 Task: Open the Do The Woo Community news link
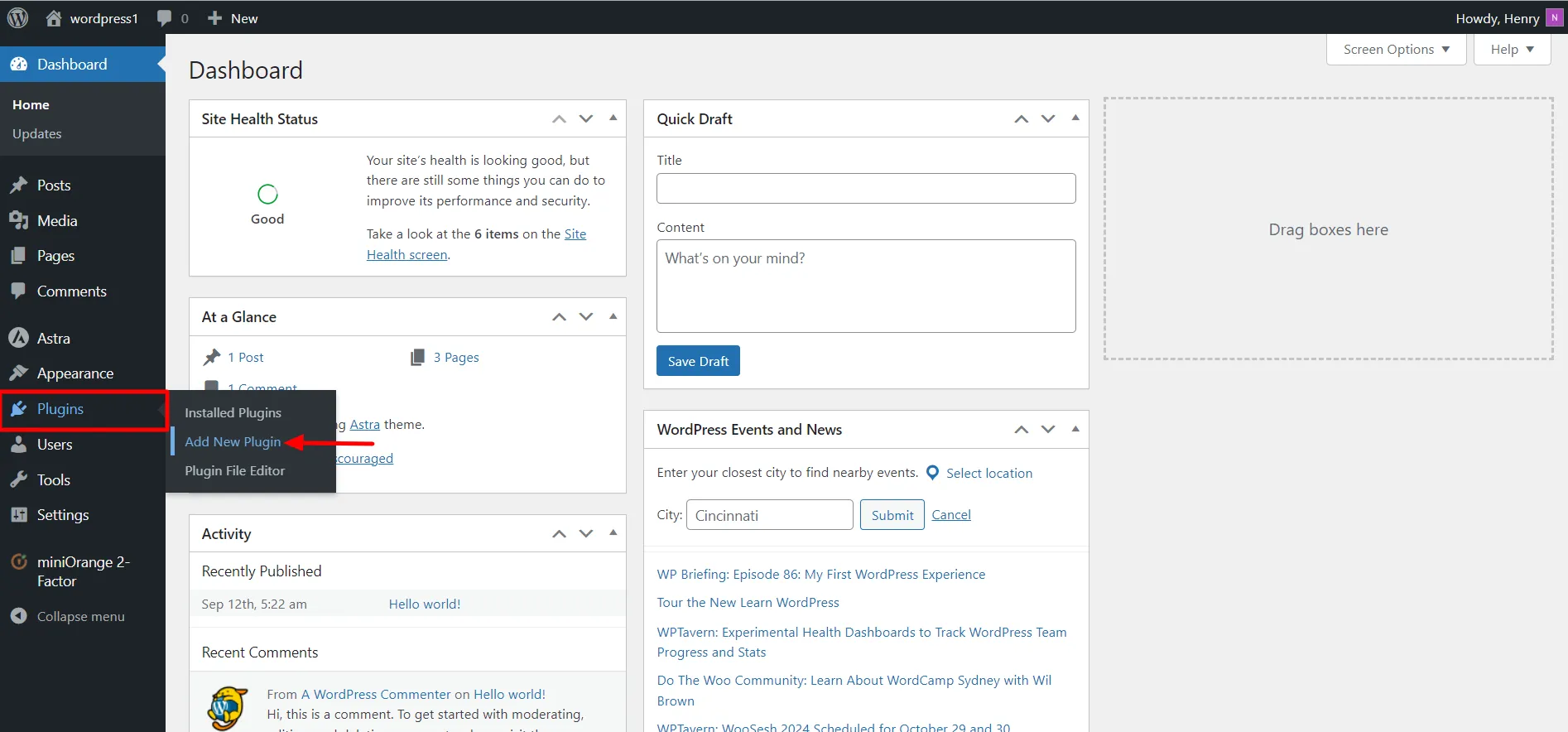pos(854,691)
